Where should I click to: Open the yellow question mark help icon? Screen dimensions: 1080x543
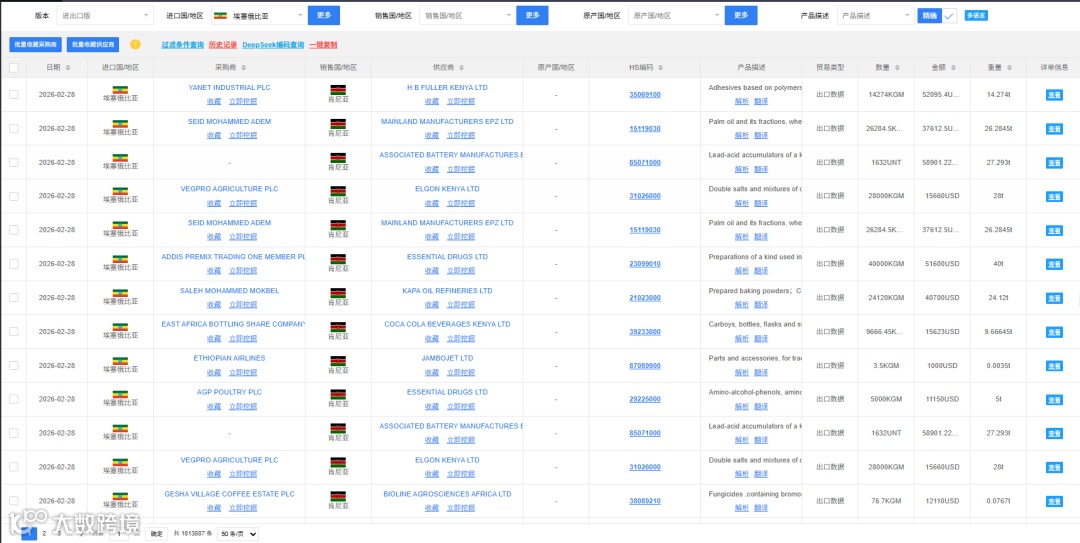135,45
